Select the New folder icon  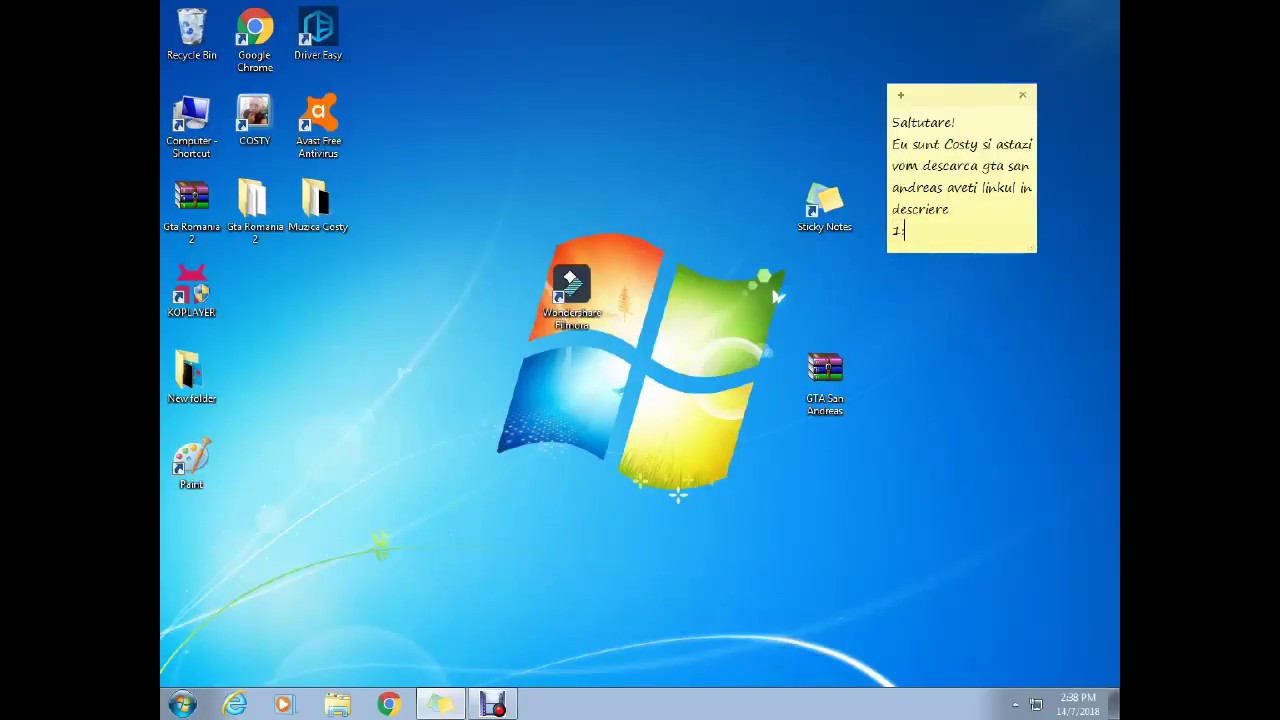coord(191,377)
